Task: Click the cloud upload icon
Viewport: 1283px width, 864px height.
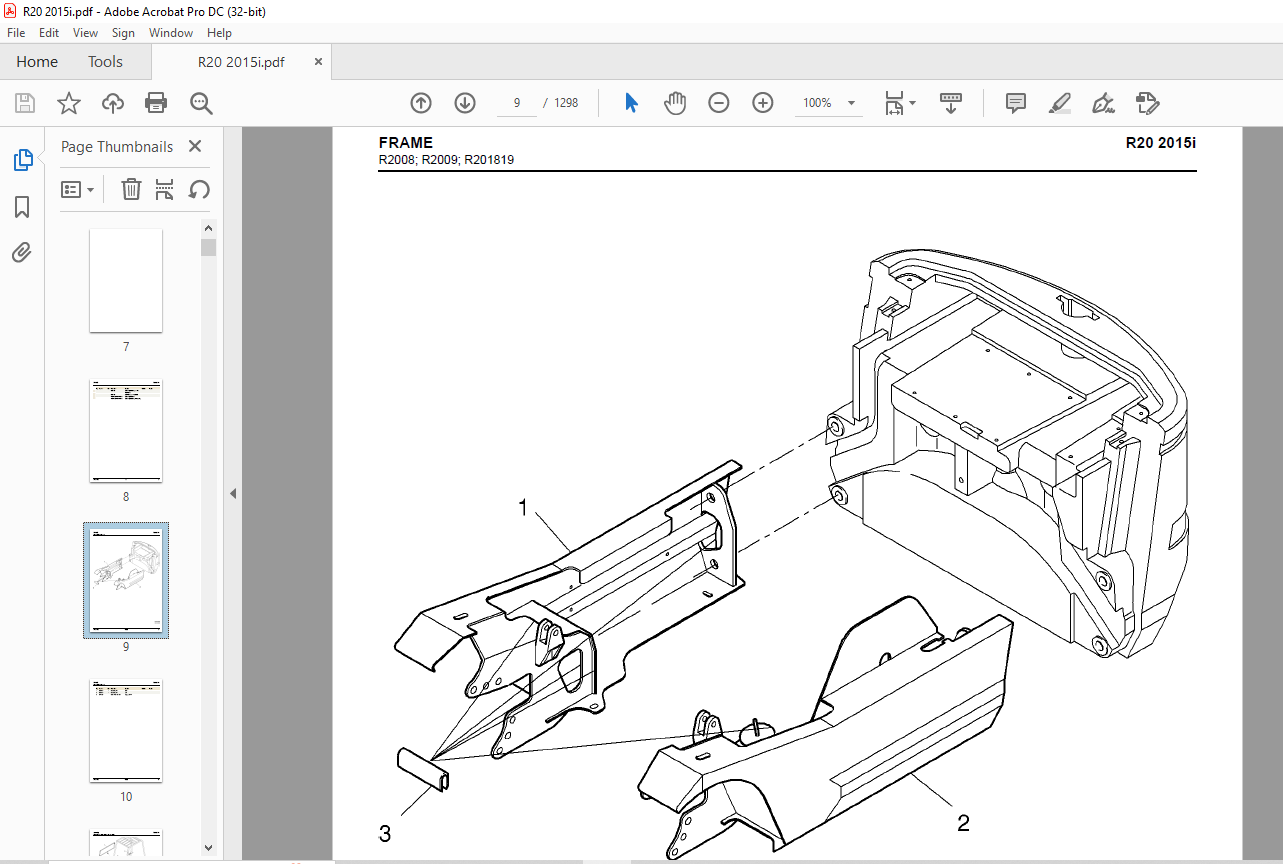Action: pyautogui.click(x=113, y=103)
